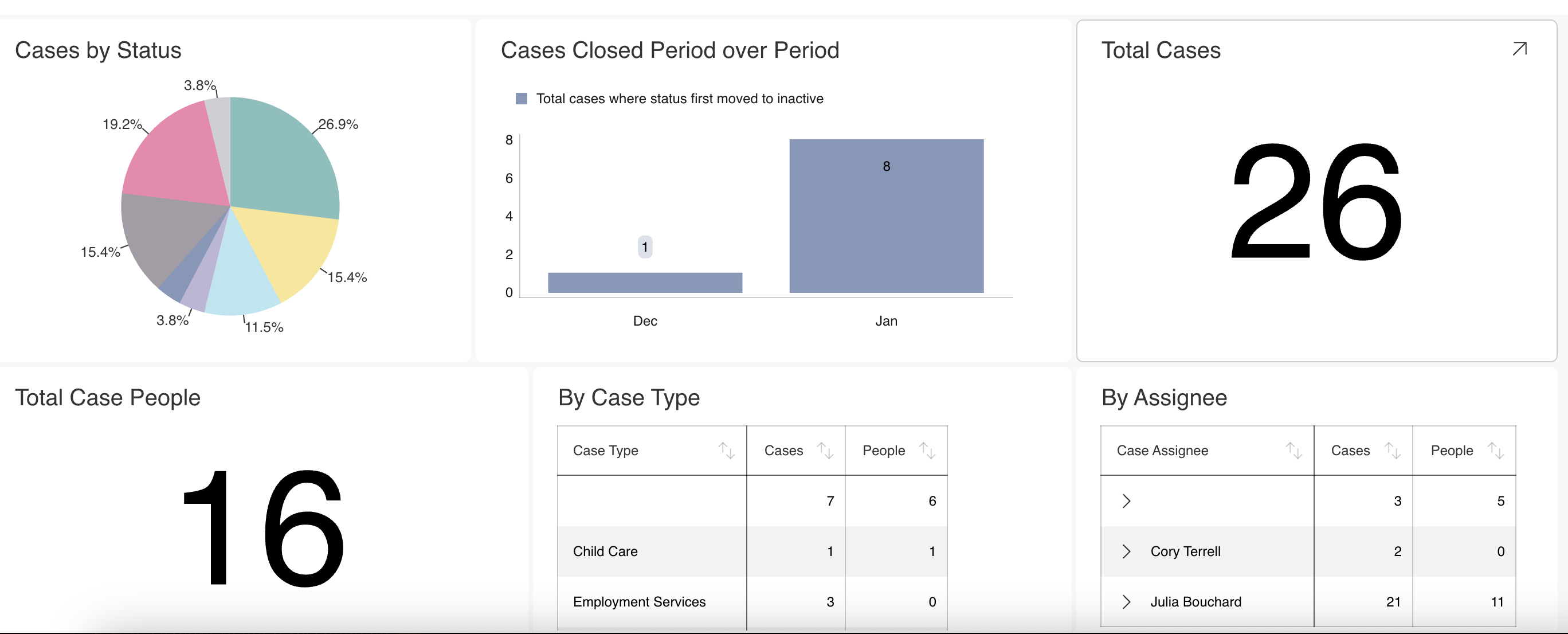
Task: Expand Julia Bouchard's assignee row
Action: [x=1127, y=602]
